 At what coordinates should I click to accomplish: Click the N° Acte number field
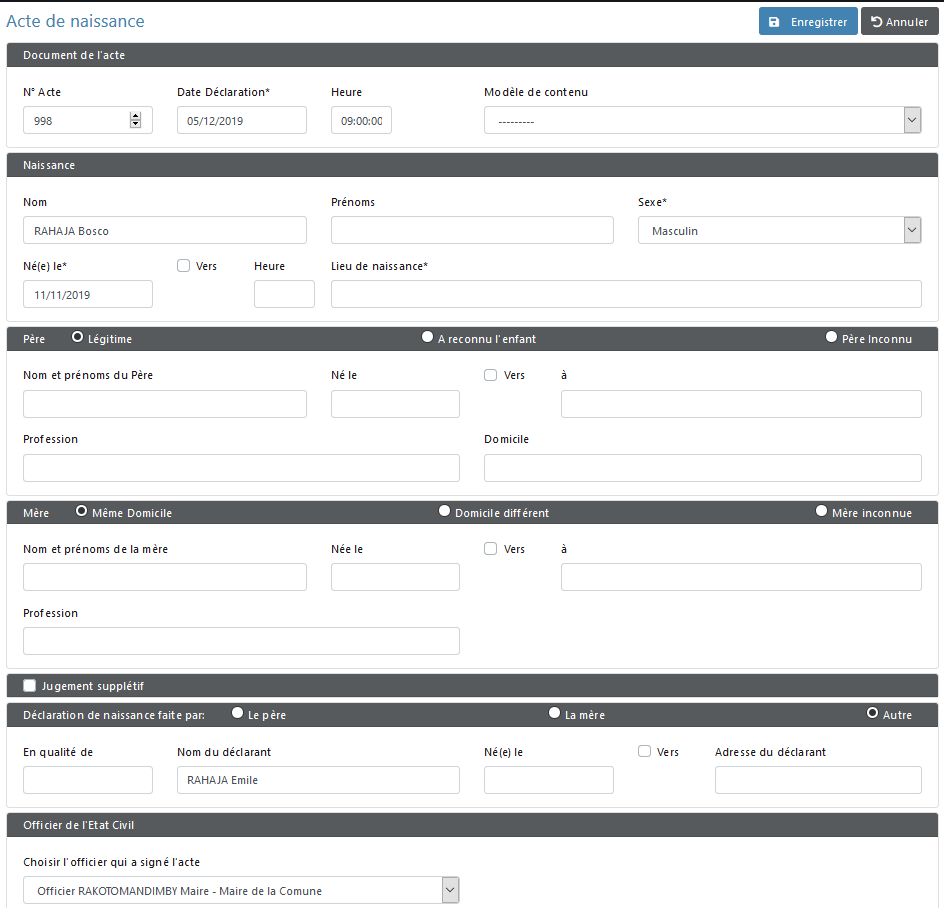tap(88, 120)
